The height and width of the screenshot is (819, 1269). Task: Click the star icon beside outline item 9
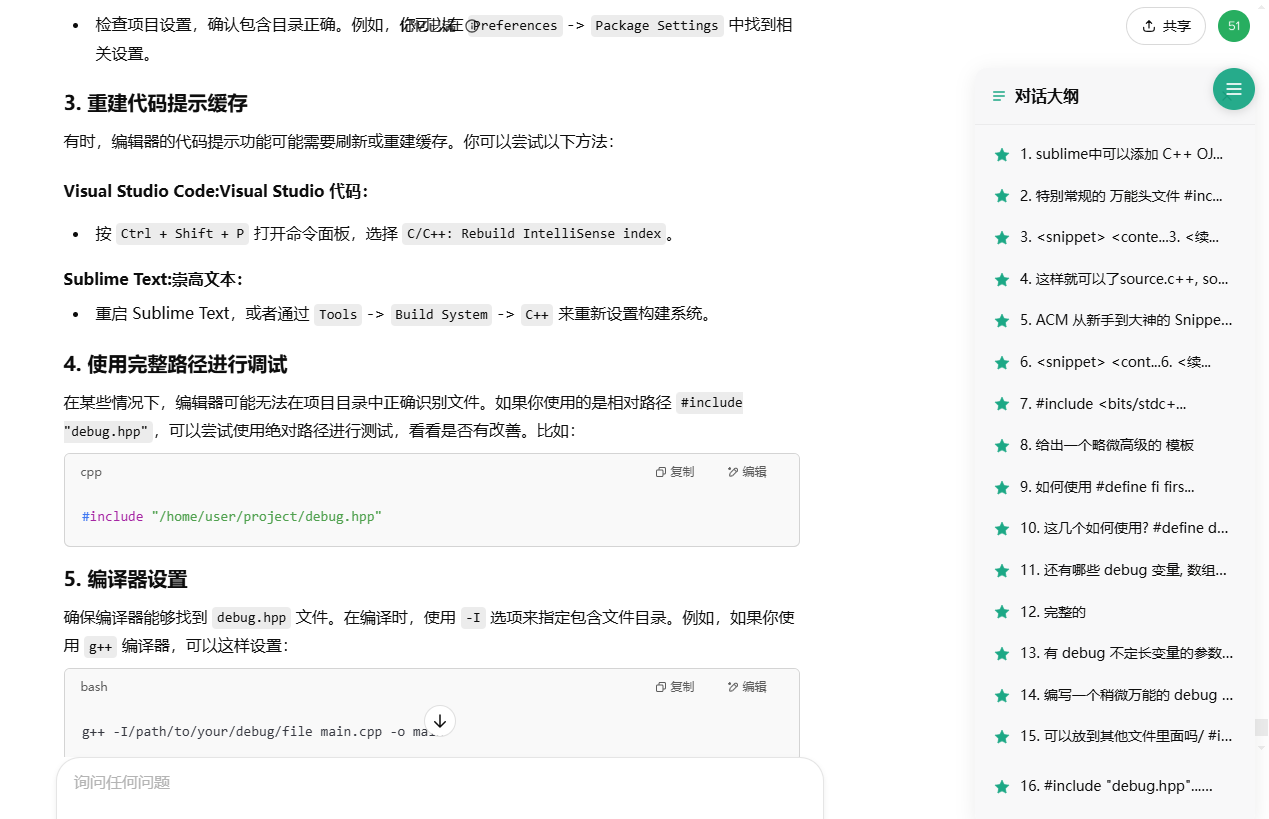coord(1002,488)
